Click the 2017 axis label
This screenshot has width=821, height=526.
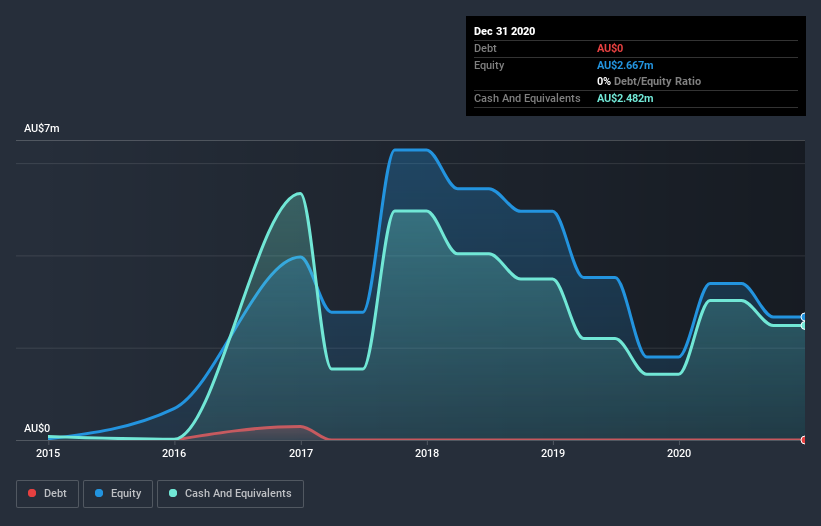tap(301, 453)
